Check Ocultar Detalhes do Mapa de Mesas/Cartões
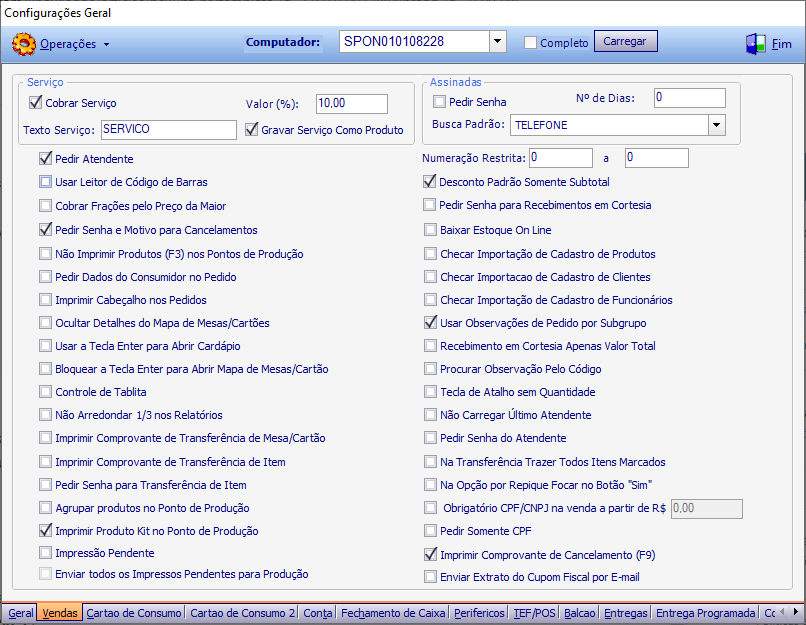The width and height of the screenshot is (806, 625). (46, 323)
